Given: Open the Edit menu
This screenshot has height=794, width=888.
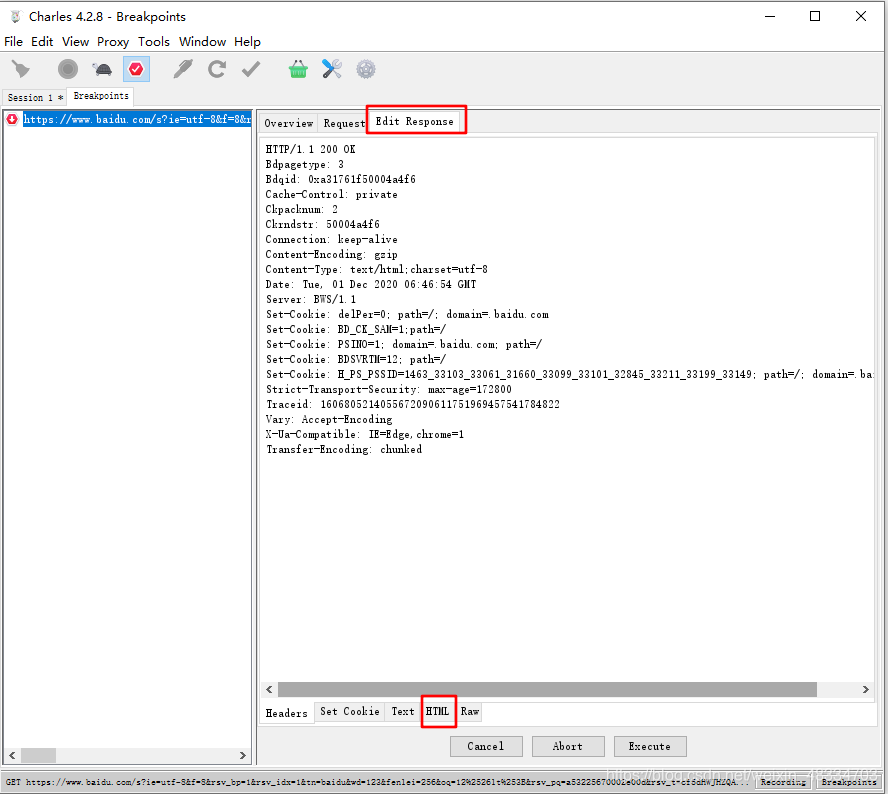Looking at the screenshot, I should pos(42,42).
